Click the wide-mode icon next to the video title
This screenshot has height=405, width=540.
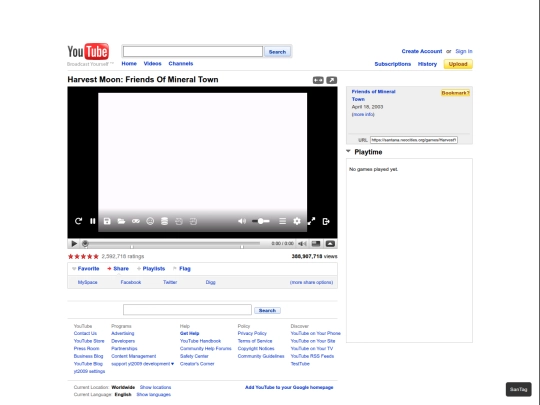coord(318,80)
